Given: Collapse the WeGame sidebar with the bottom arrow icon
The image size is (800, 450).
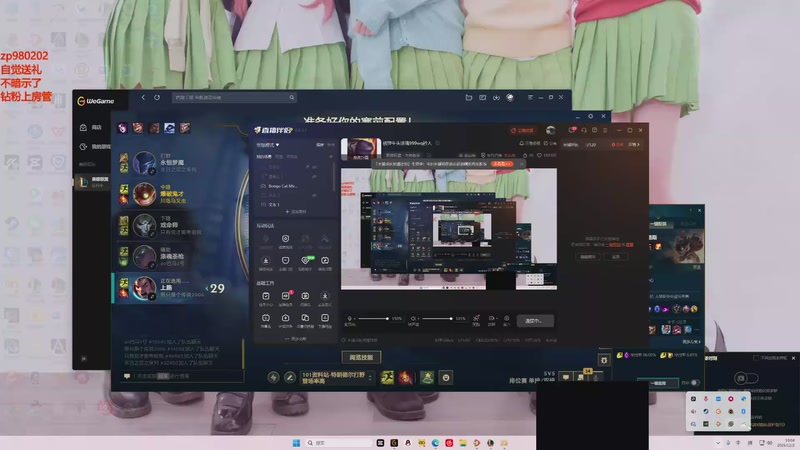Looking at the screenshot, I should pos(84,359).
